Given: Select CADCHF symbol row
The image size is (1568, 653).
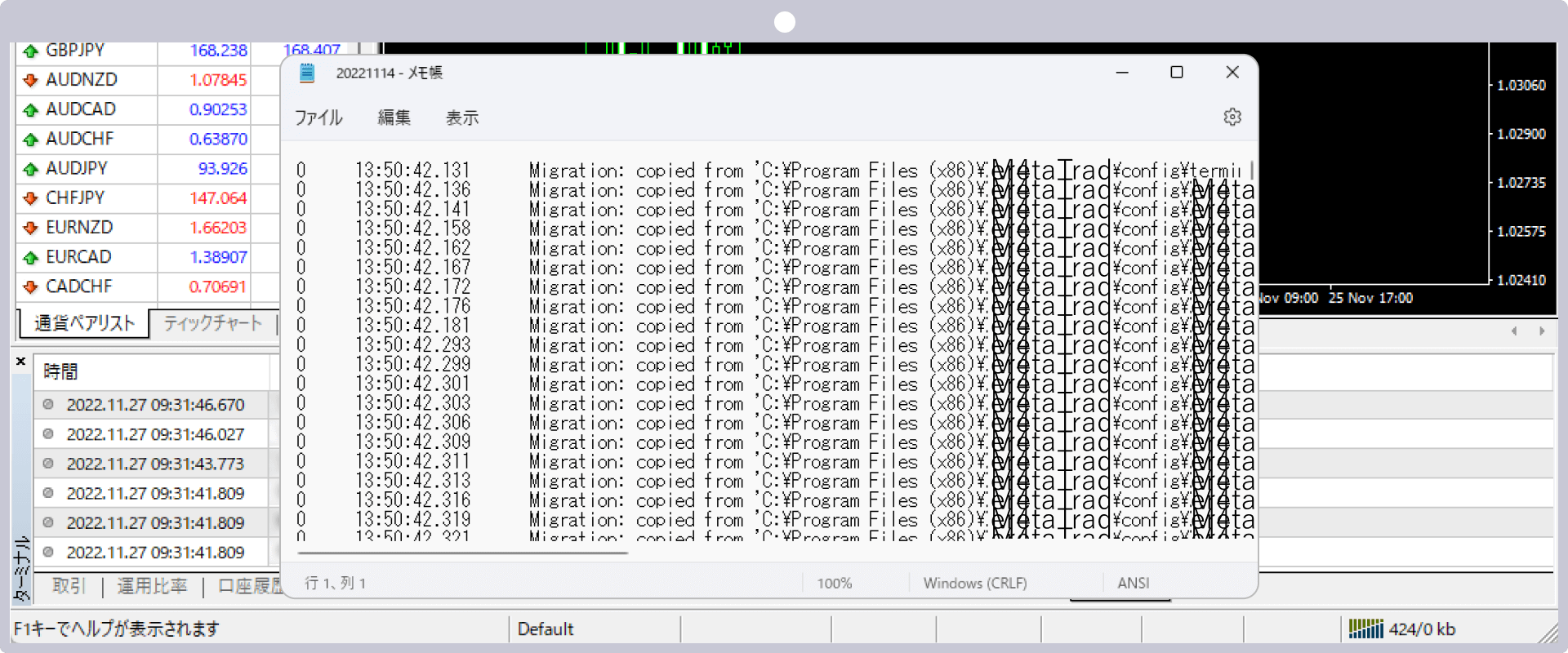Looking at the screenshot, I should pyautogui.click(x=147, y=287).
